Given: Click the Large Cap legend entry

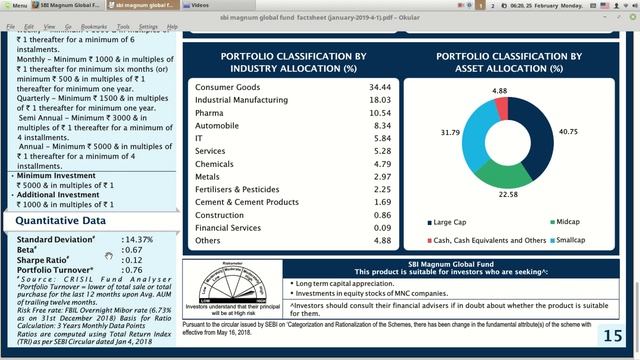Looking at the screenshot, I should pyautogui.click(x=447, y=222).
